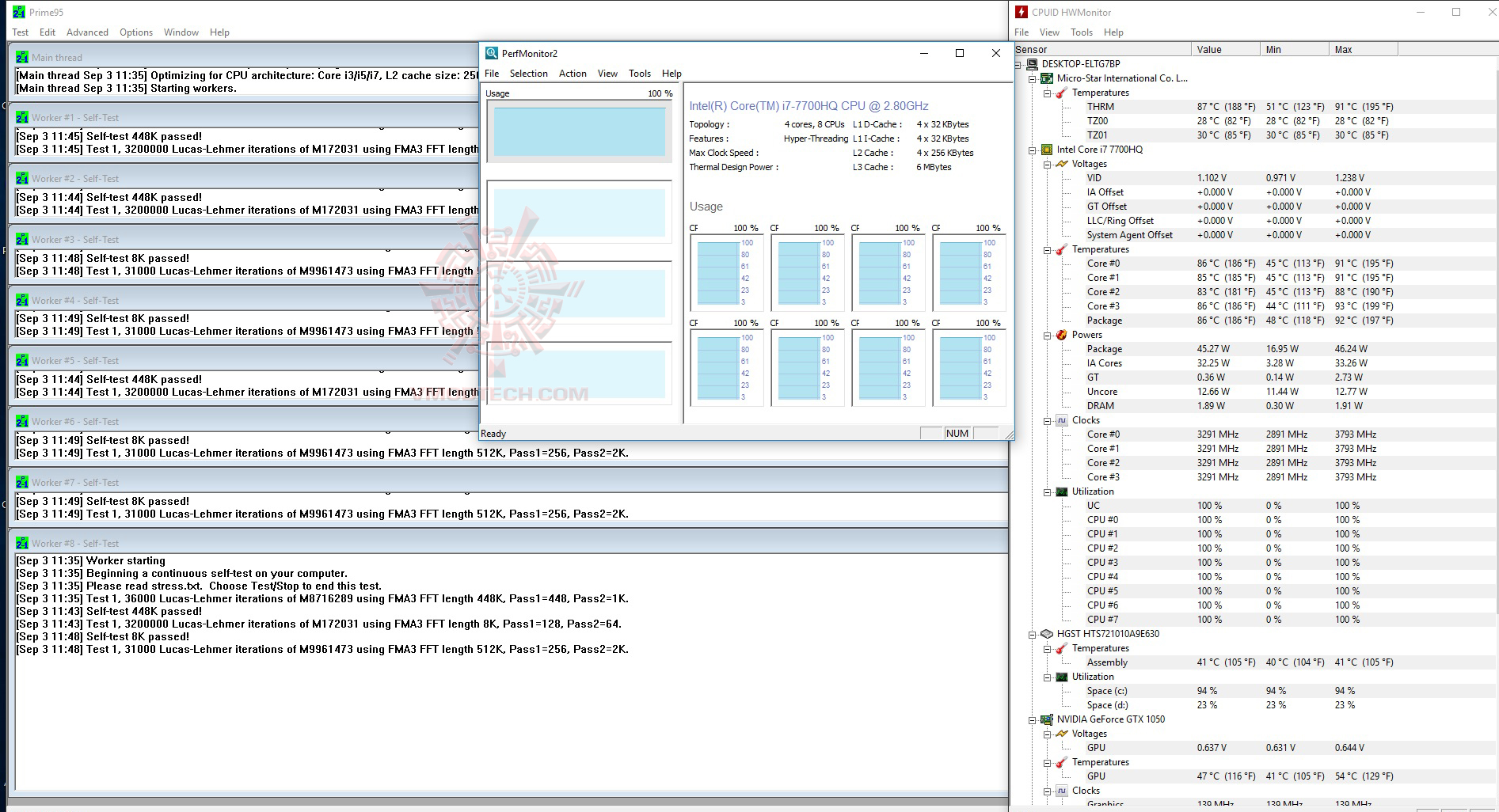Open the Advanced menu in Prime95
The image size is (1499, 812).
pyautogui.click(x=87, y=32)
